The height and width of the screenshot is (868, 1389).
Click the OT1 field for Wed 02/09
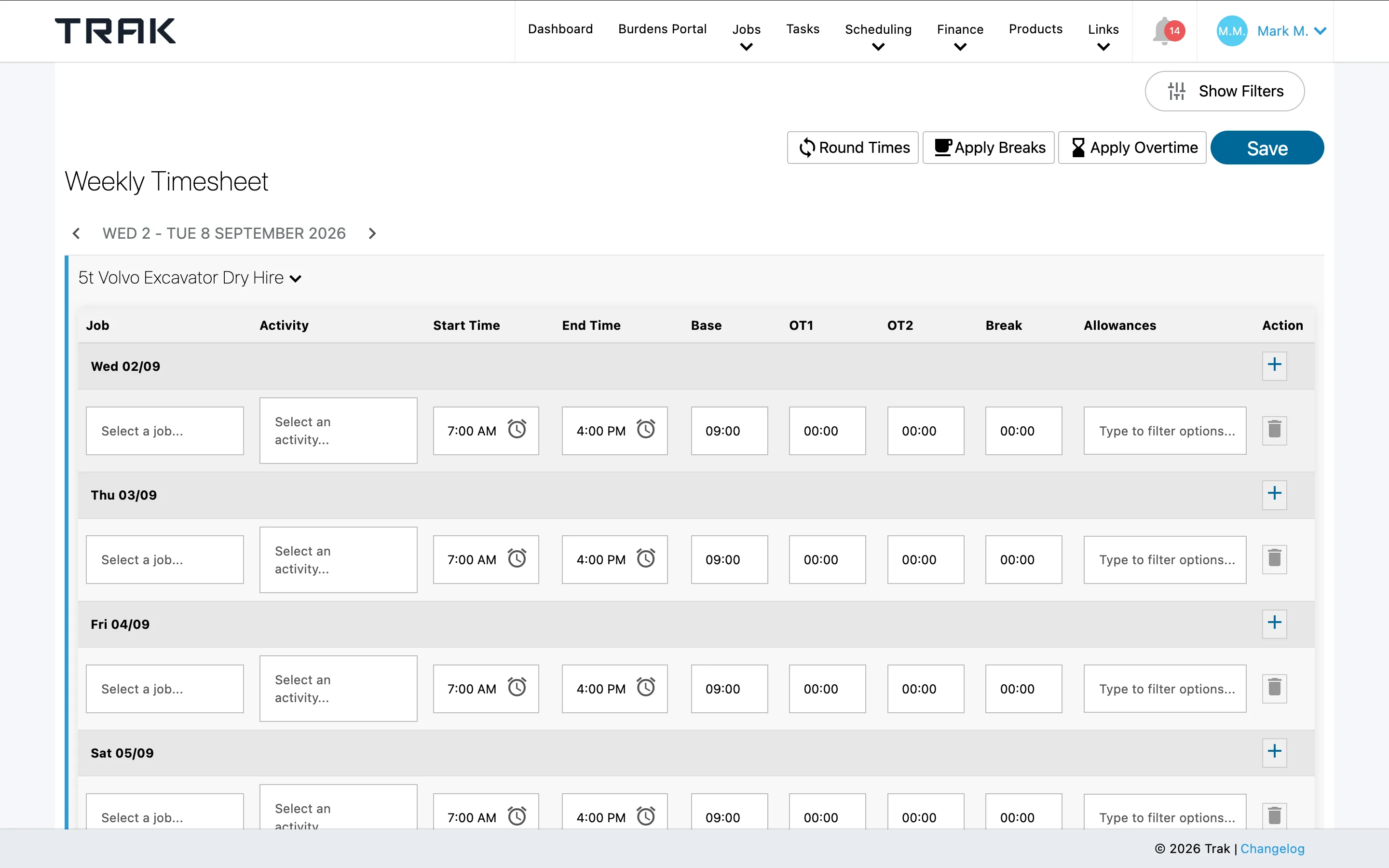pos(827,431)
